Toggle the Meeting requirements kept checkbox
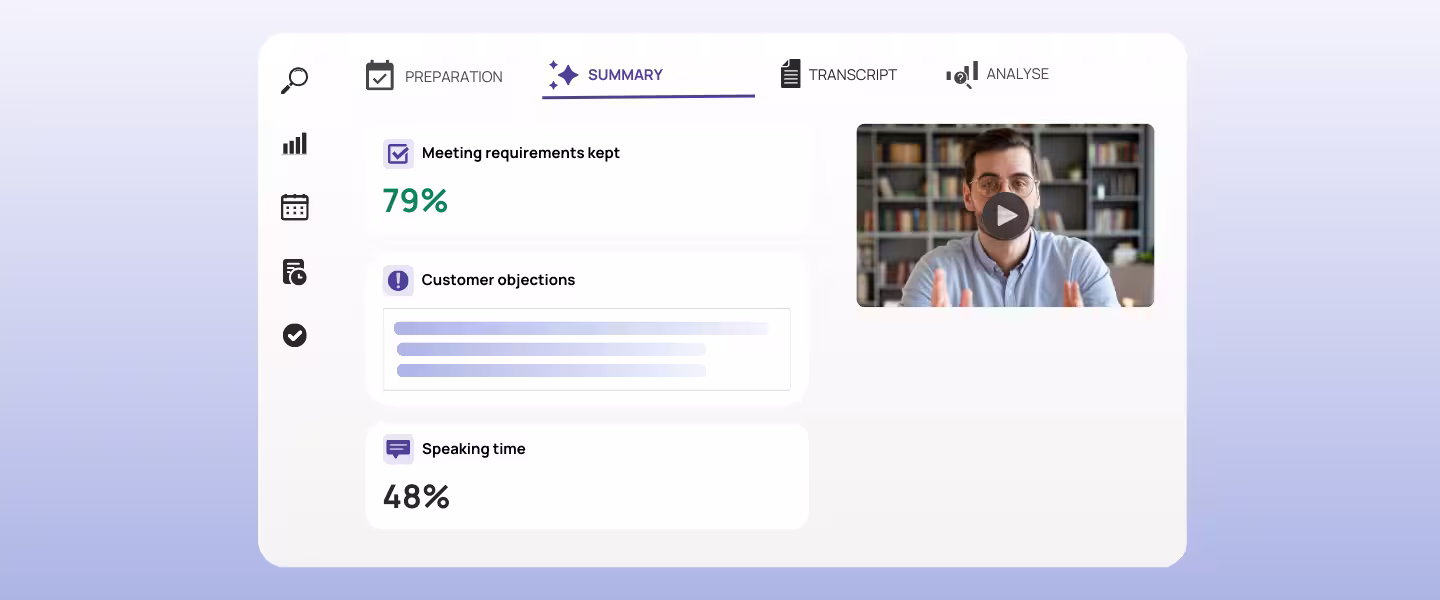The width and height of the screenshot is (1440, 600). coord(398,154)
